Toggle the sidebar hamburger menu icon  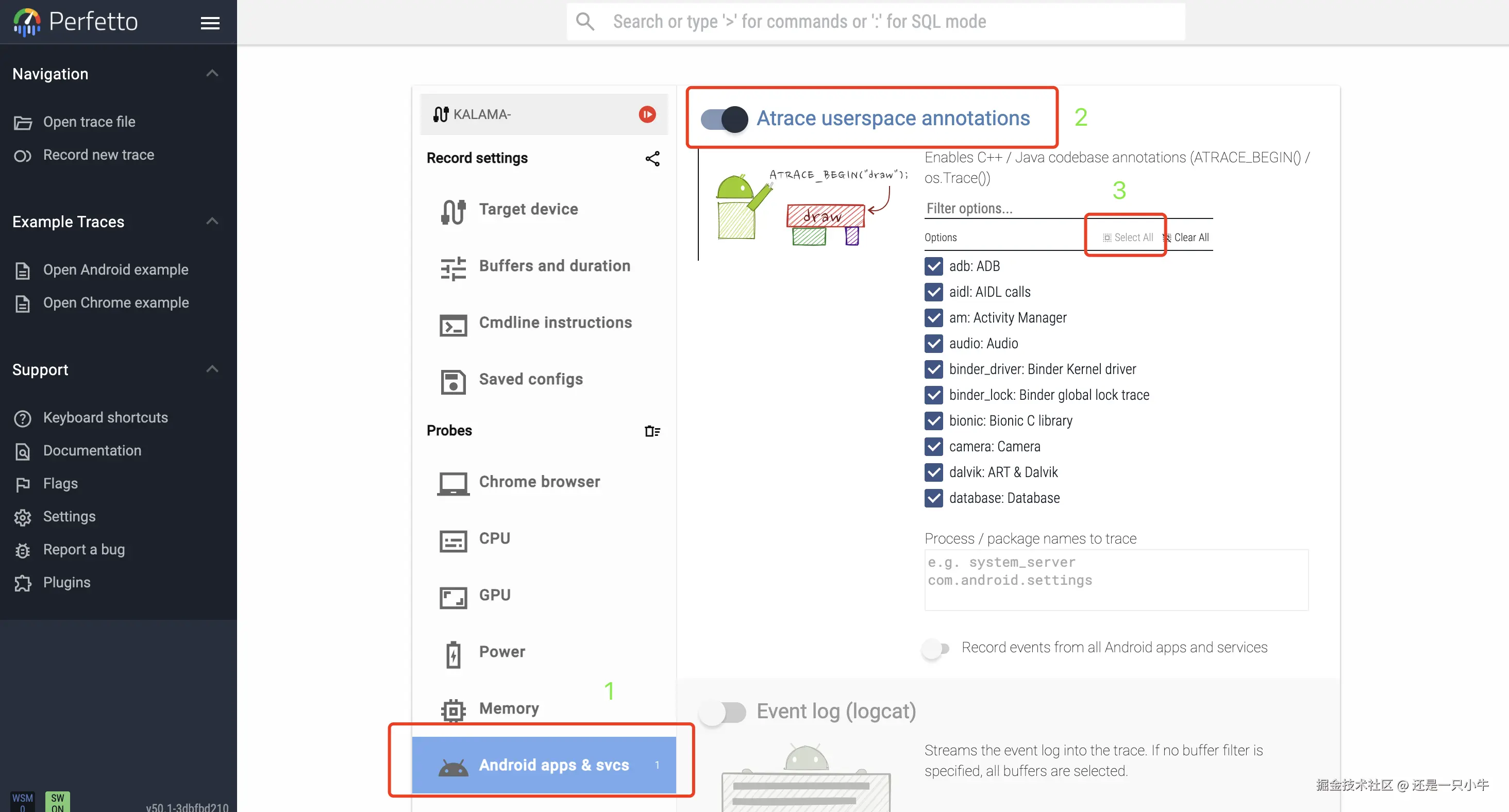pos(210,23)
